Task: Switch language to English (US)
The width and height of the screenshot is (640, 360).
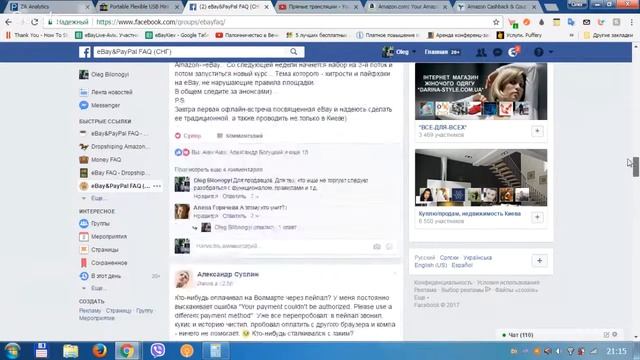Action: tap(431, 265)
